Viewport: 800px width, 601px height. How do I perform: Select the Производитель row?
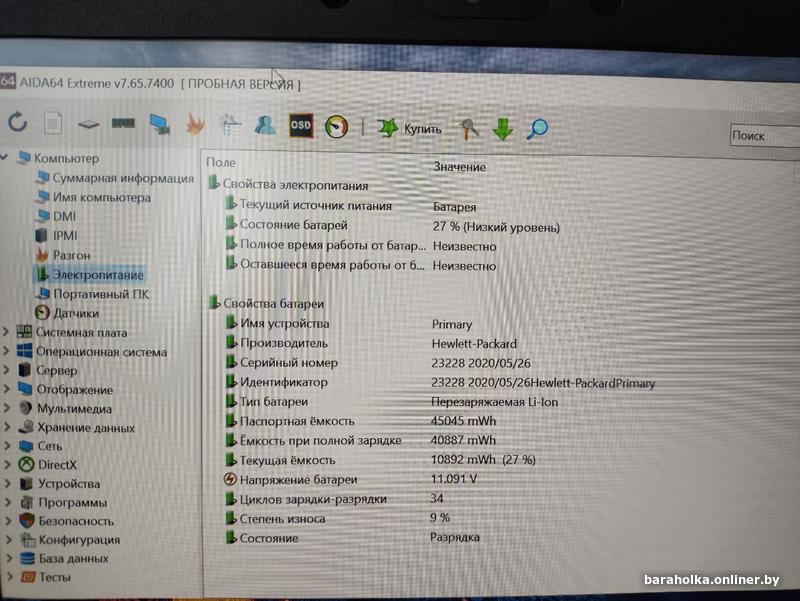pos(371,343)
